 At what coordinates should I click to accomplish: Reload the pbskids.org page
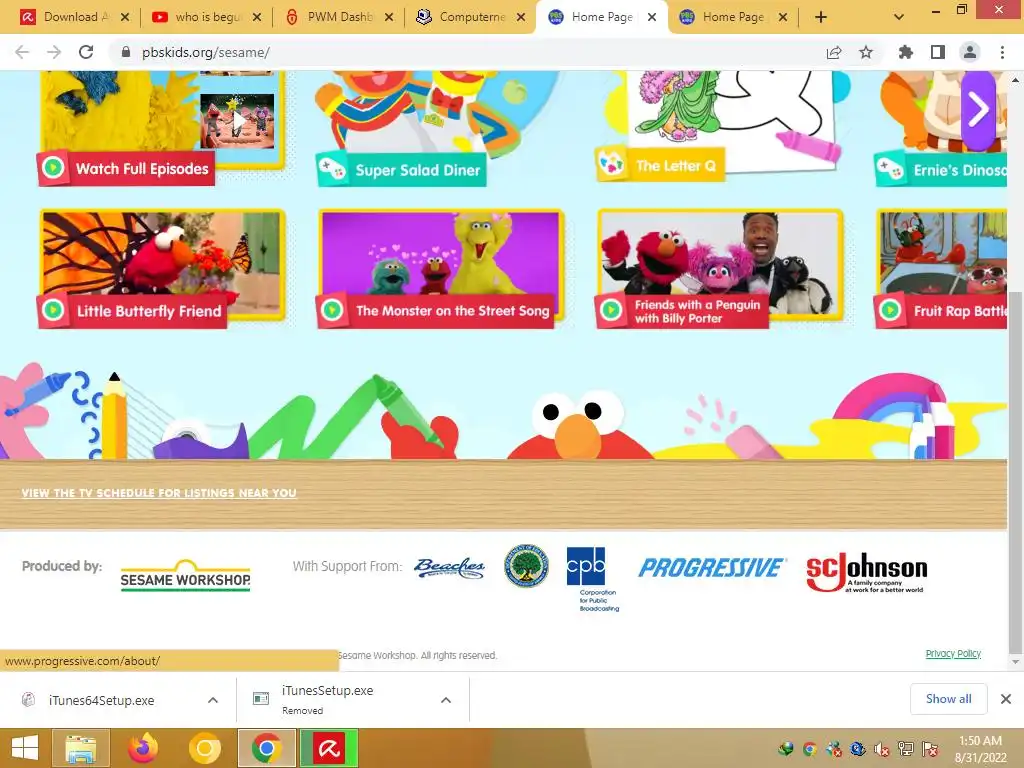click(x=86, y=52)
